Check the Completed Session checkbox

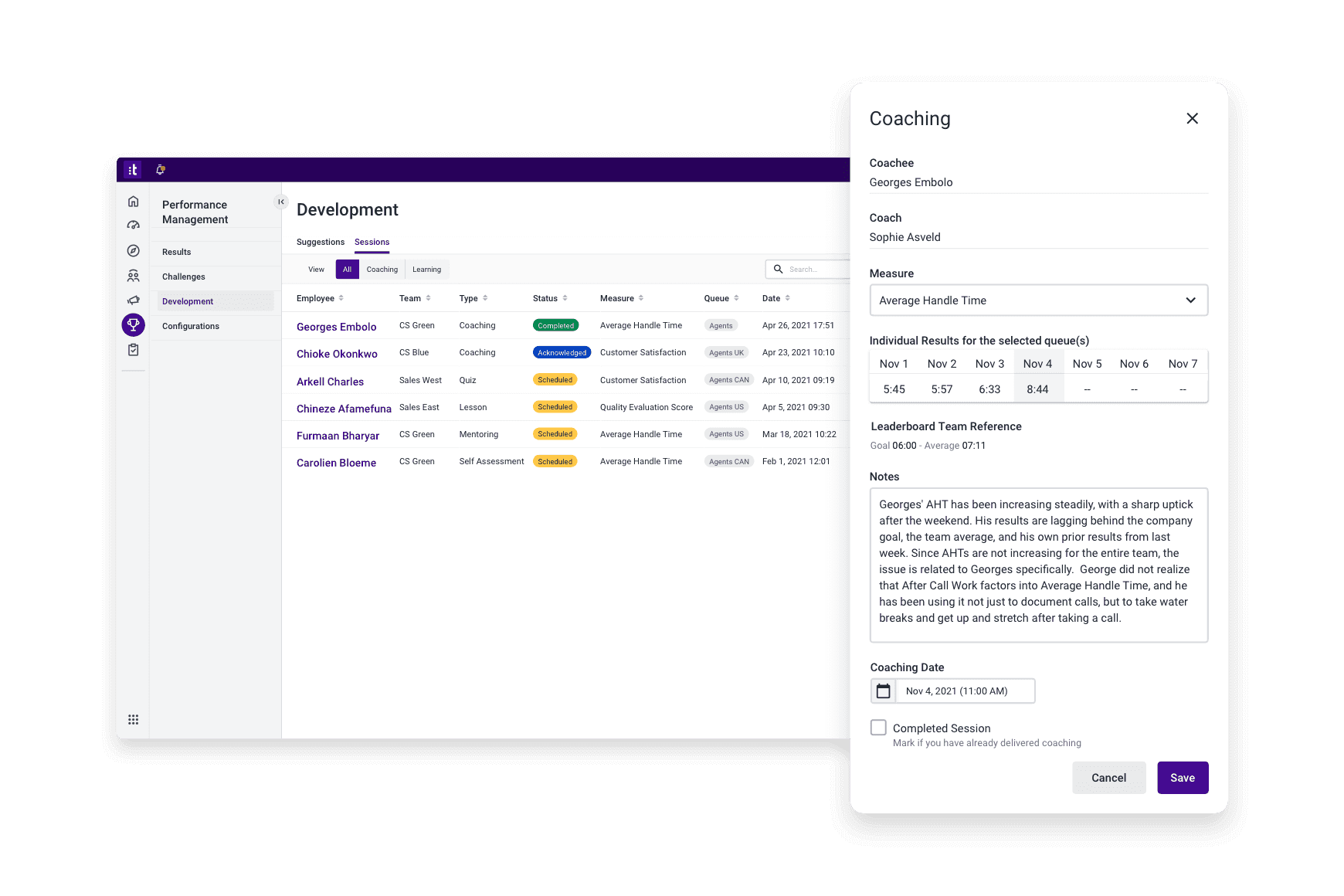(x=878, y=727)
